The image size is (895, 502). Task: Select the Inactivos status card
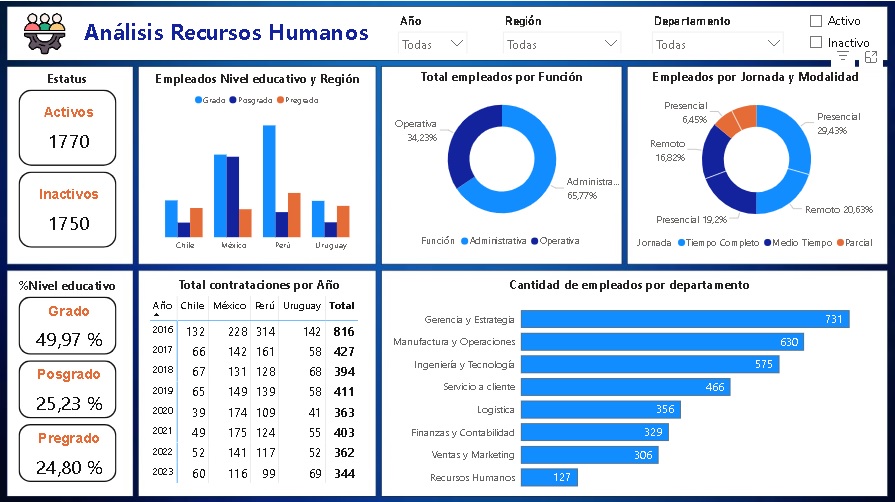[x=69, y=210]
